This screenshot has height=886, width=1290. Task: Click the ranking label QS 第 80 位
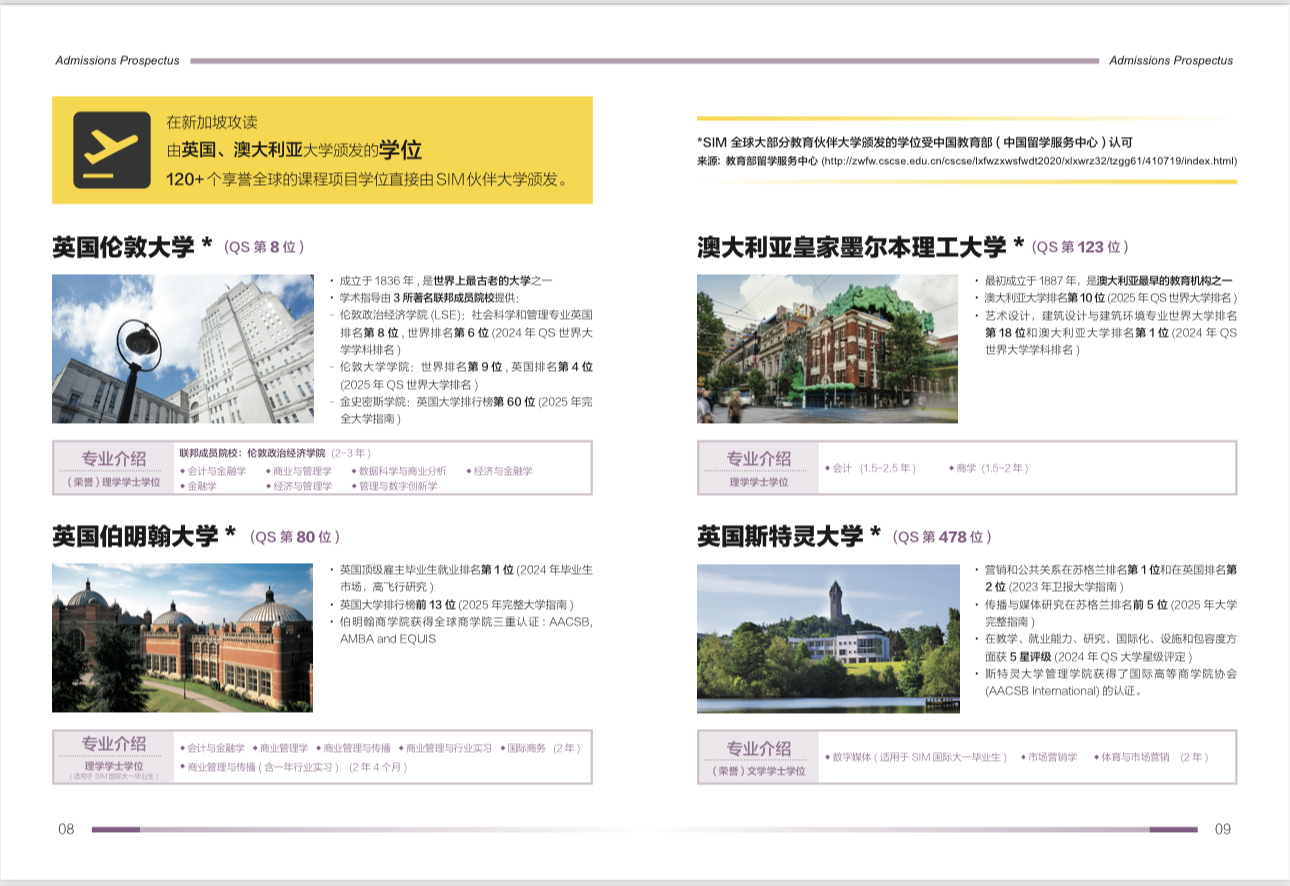(295, 537)
